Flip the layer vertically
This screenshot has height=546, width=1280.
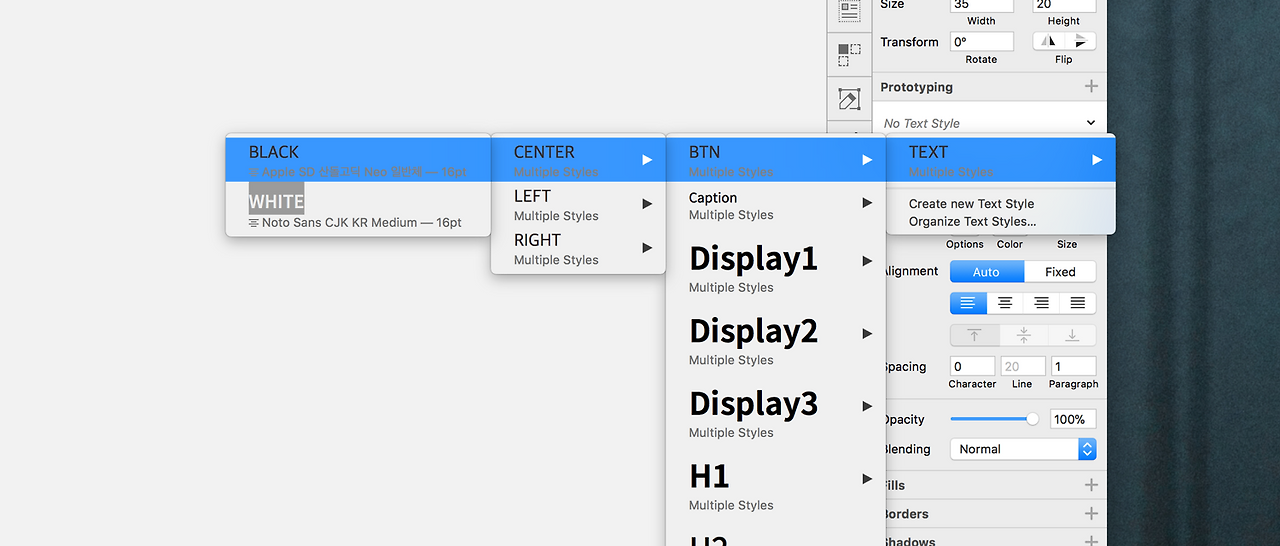point(1080,41)
